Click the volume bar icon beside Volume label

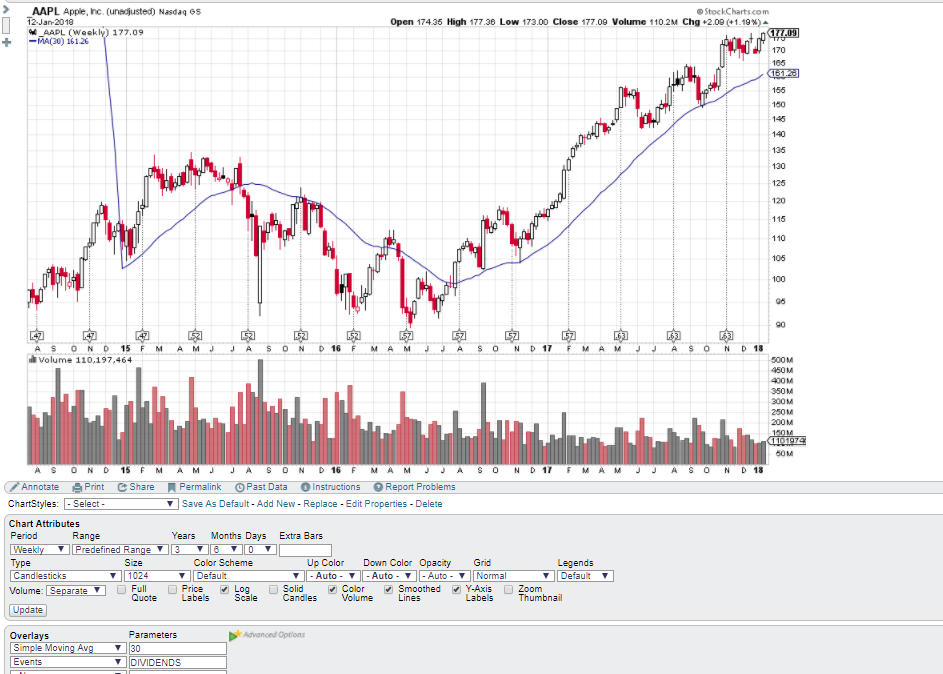point(32,360)
